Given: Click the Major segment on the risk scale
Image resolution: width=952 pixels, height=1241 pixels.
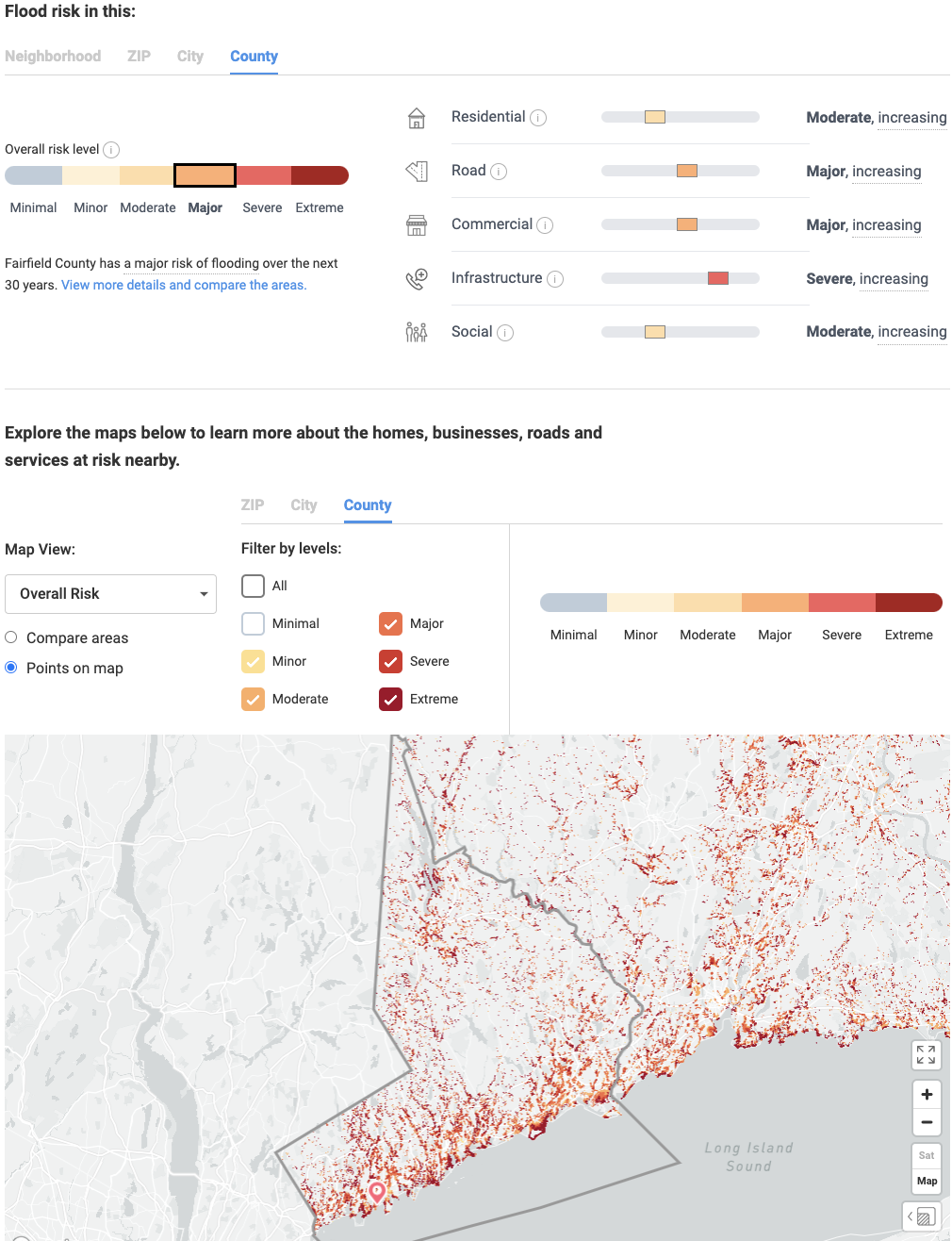Looking at the screenshot, I should tap(205, 175).
